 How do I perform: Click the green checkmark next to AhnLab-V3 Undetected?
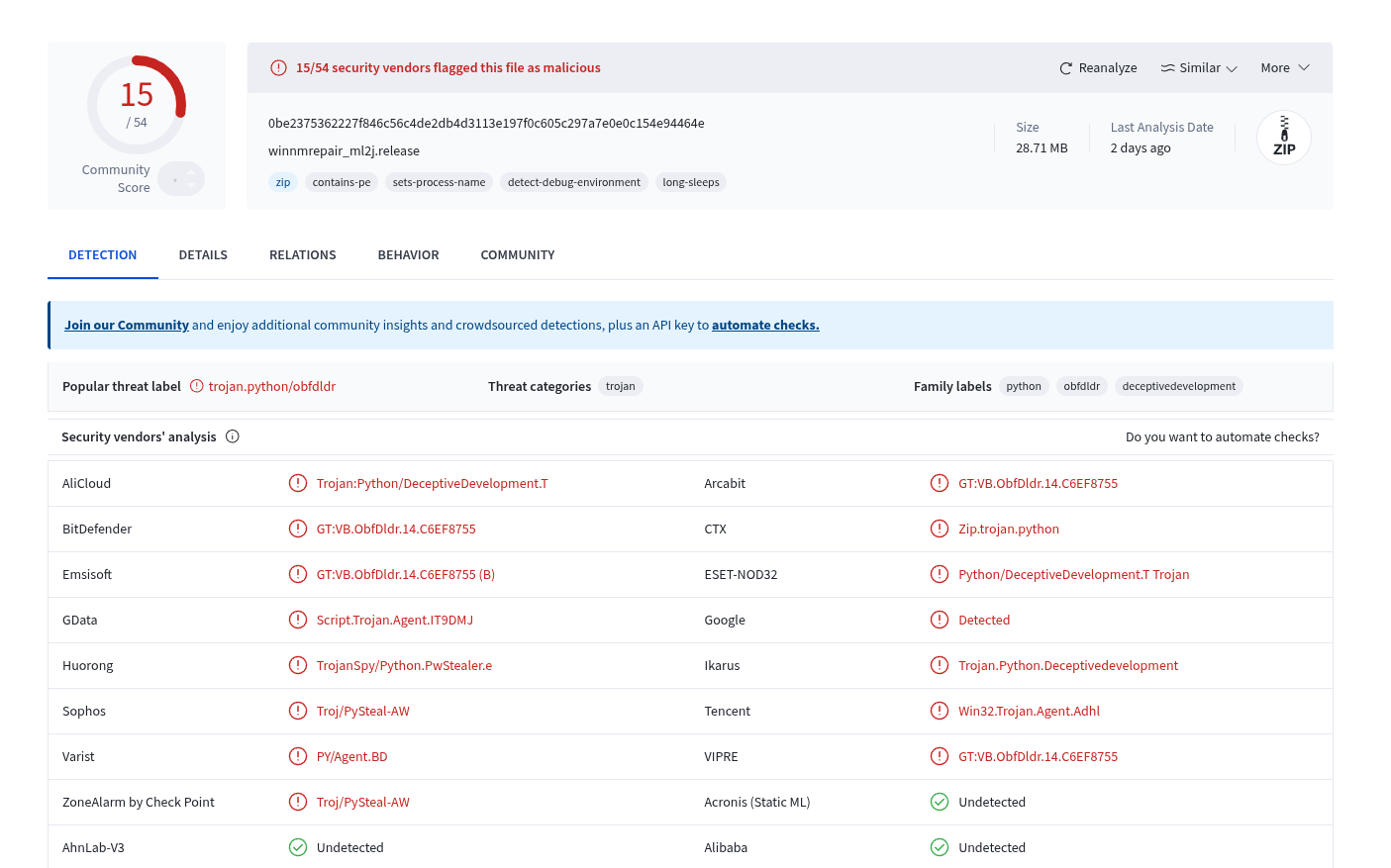[x=298, y=847]
